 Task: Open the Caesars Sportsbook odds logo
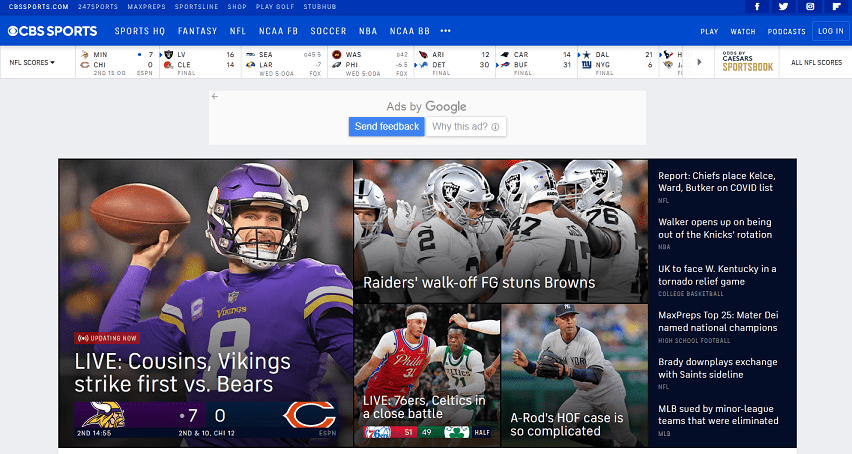pos(747,62)
